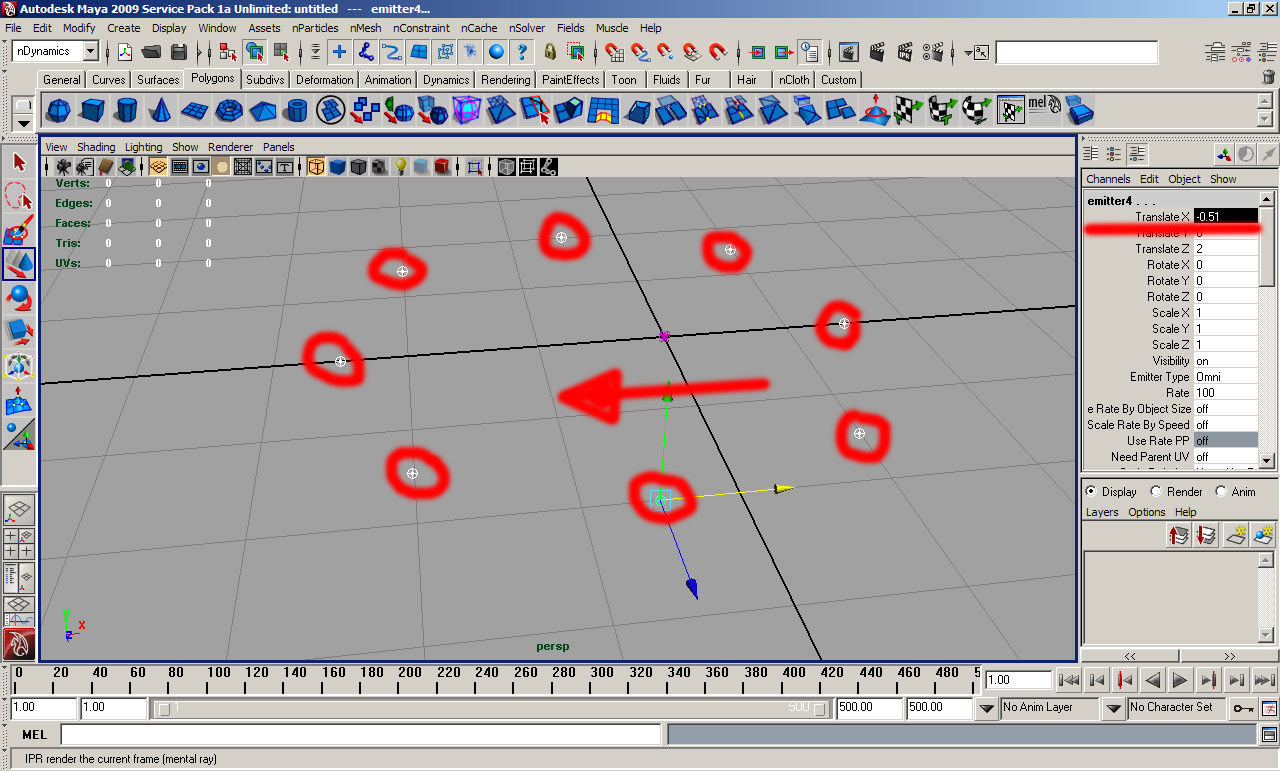The width and height of the screenshot is (1280, 771).
Task: Click the lock selection padlock icon
Action: point(550,52)
